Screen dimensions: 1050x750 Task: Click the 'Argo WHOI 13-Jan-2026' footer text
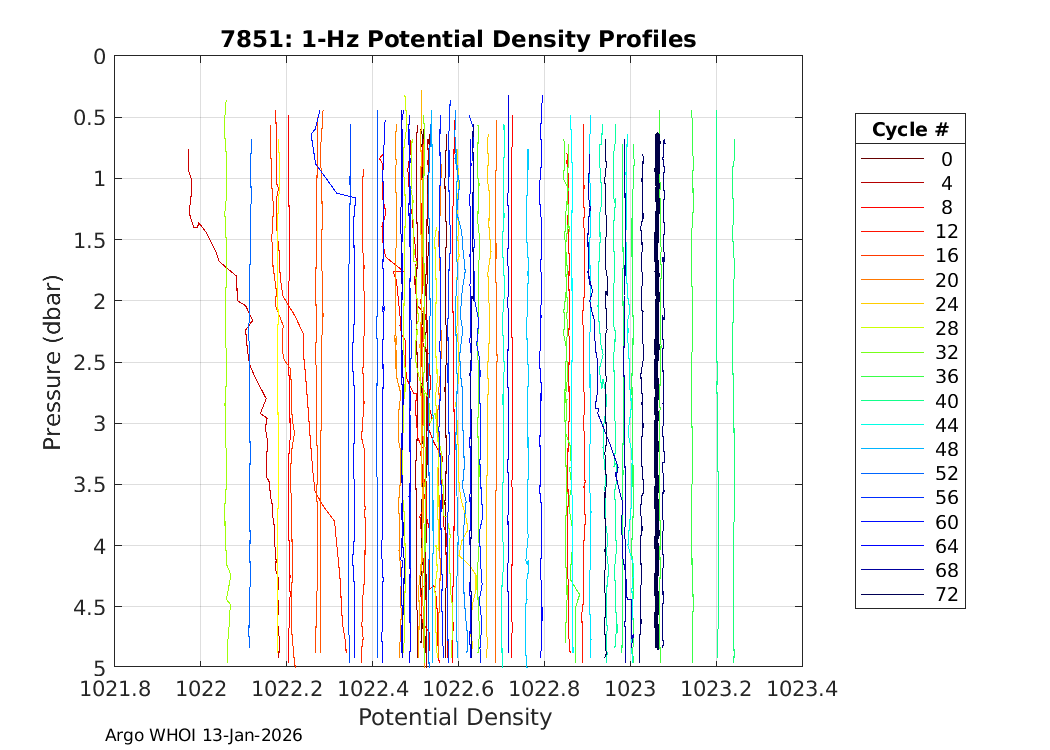(203, 735)
